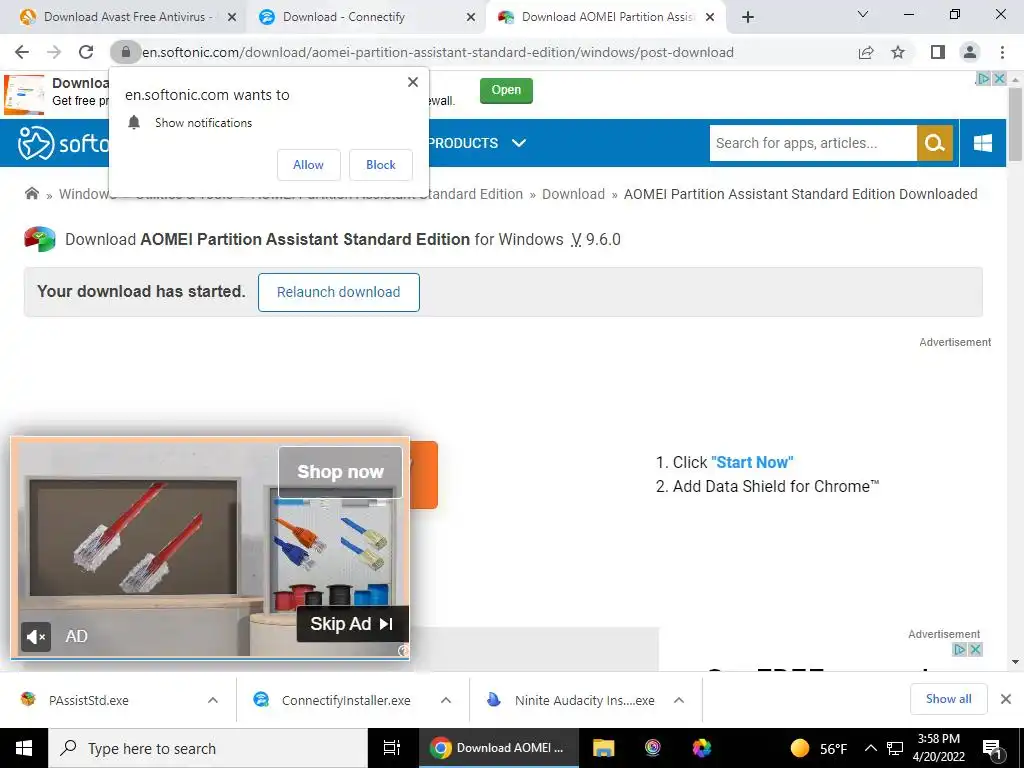Focus the Search for apps, articles field
This screenshot has width=1024, height=768.
pos(813,143)
